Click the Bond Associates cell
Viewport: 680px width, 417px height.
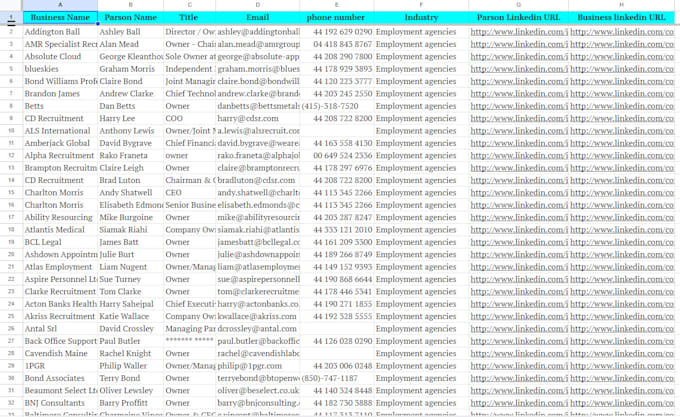60,378
